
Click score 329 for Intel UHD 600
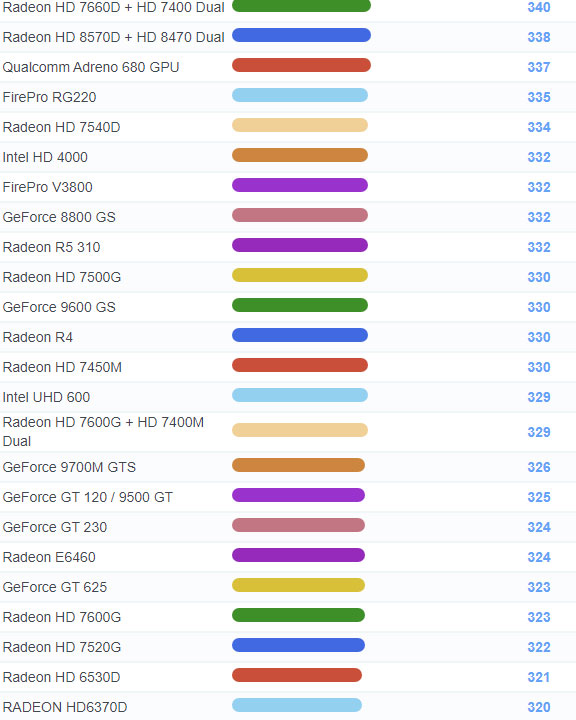click(x=539, y=397)
